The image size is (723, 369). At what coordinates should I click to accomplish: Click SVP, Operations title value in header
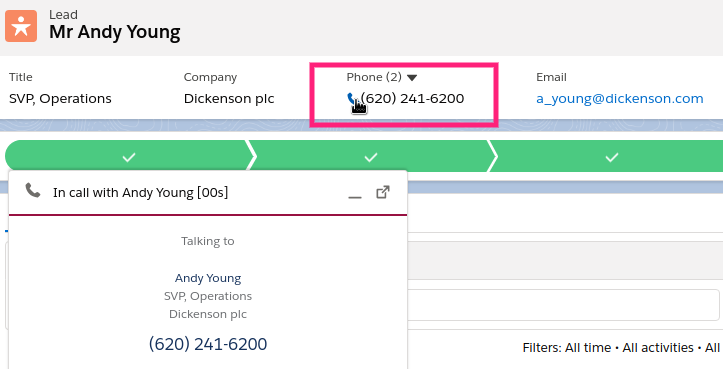click(x=60, y=98)
